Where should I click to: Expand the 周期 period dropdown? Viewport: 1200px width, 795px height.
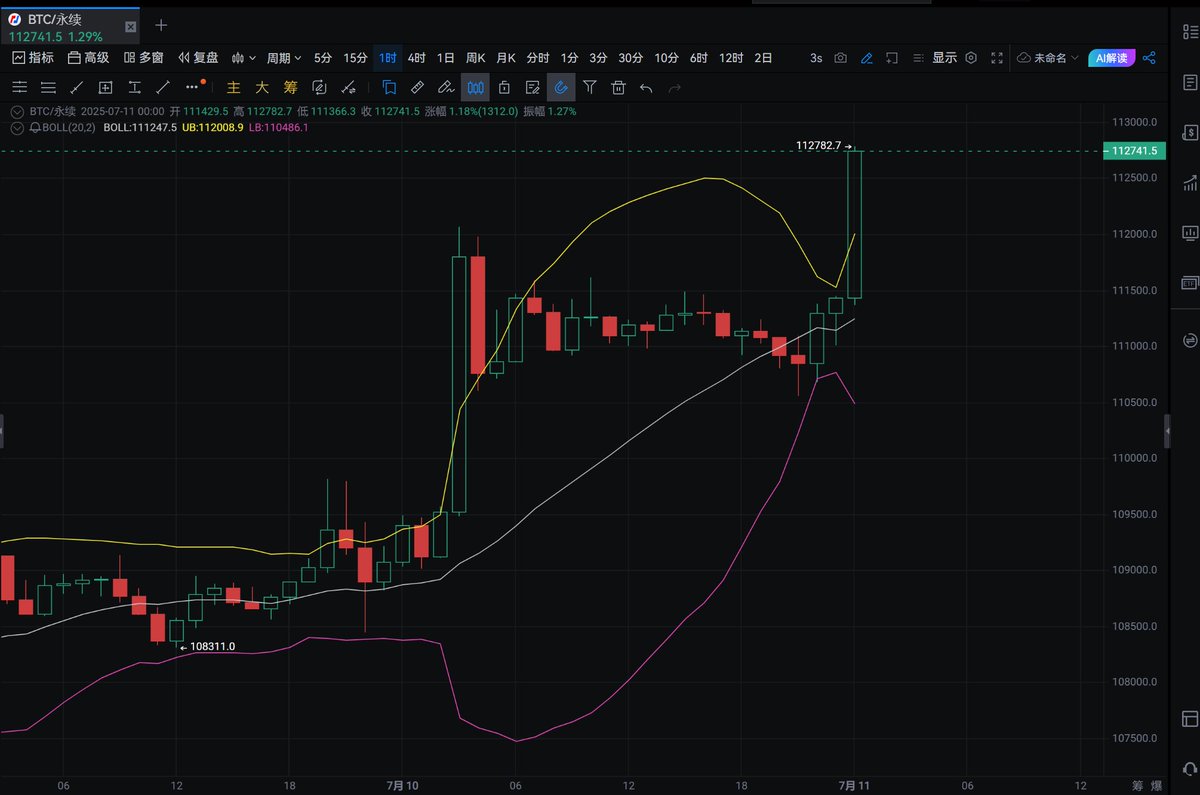coord(284,58)
